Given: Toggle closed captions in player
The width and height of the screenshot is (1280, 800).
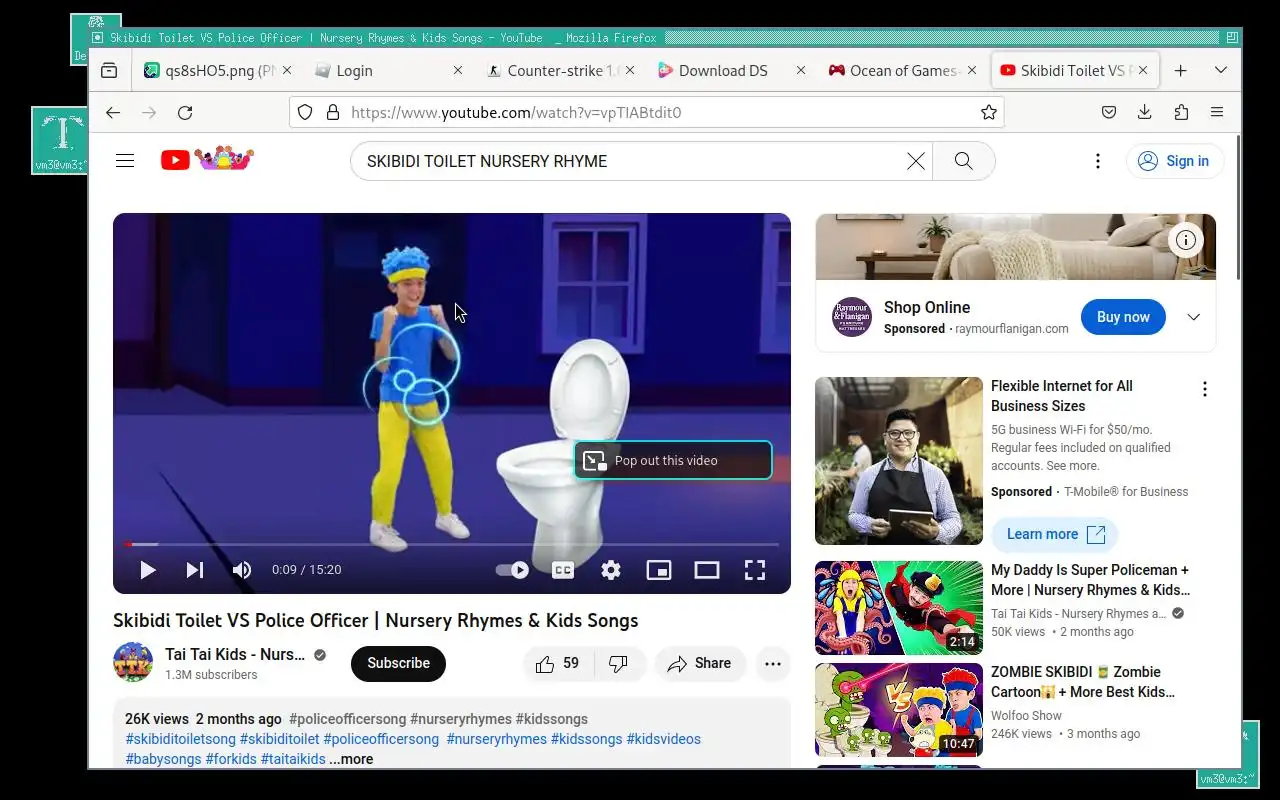Looking at the screenshot, I should coord(563,570).
